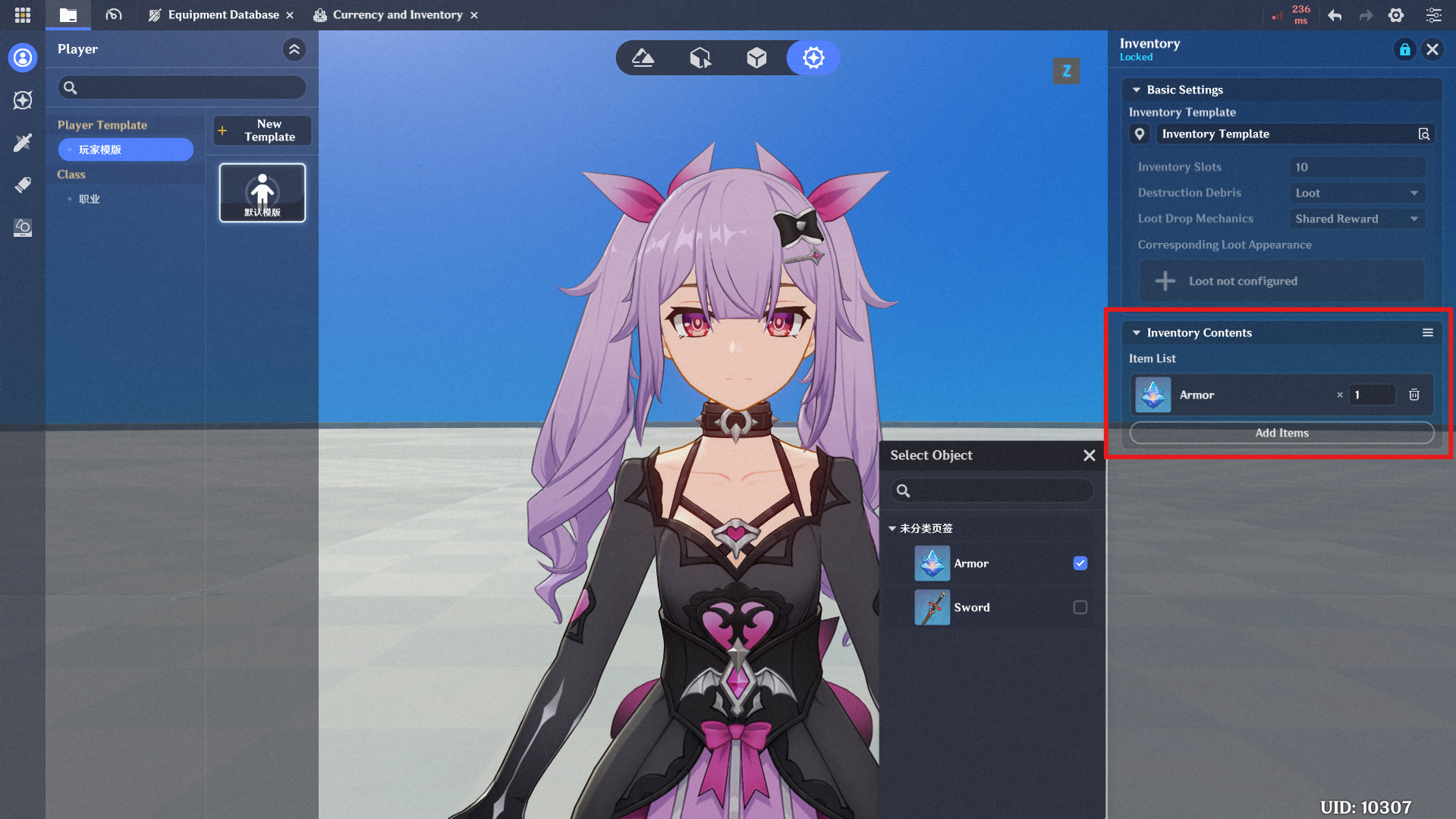1456x819 pixels.
Task: Select the 职业 class item
Action: 90,199
